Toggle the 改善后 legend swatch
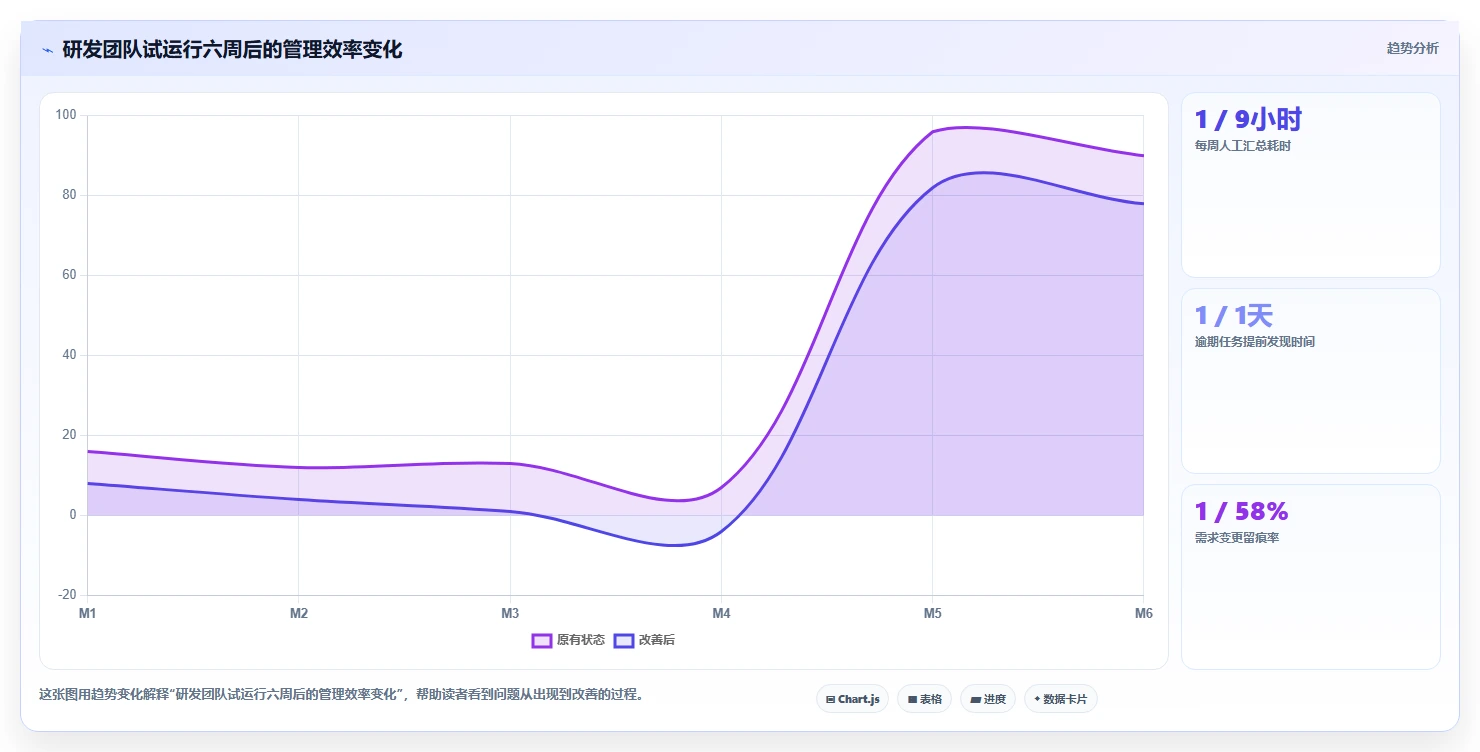Screen dimensions: 1480x752 (624, 640)
